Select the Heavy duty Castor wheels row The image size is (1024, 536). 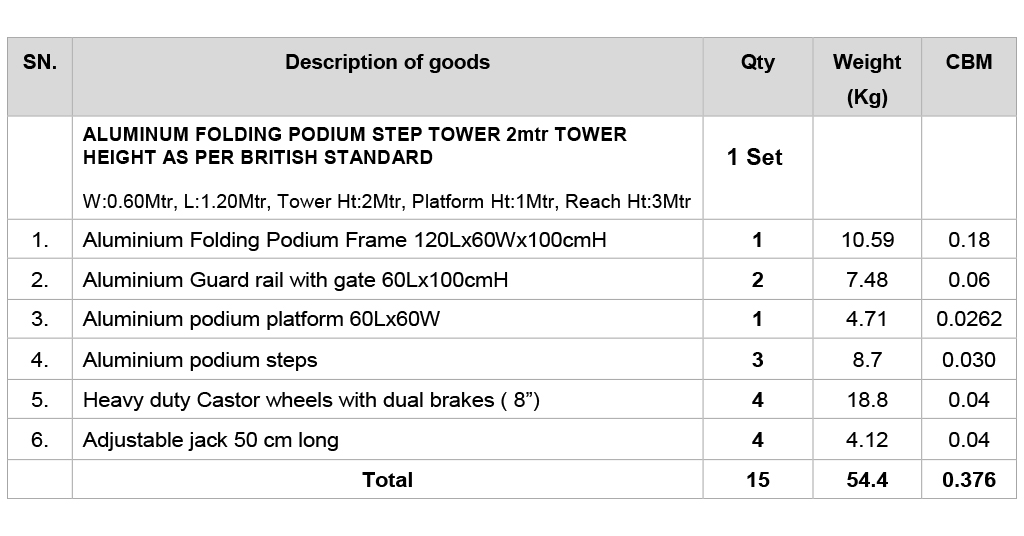point(512,400)
